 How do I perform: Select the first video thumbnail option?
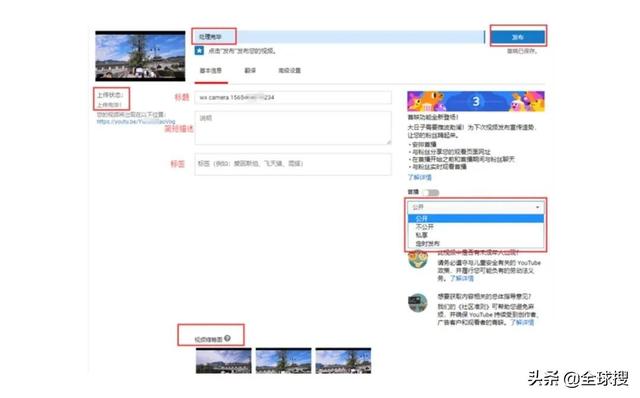point(223,360)
